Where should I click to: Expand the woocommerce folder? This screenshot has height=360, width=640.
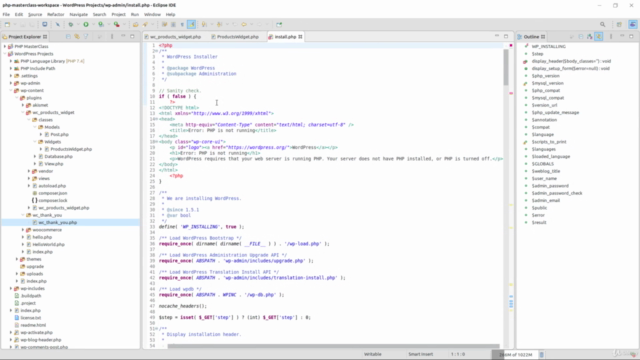[x=23, y=230]
